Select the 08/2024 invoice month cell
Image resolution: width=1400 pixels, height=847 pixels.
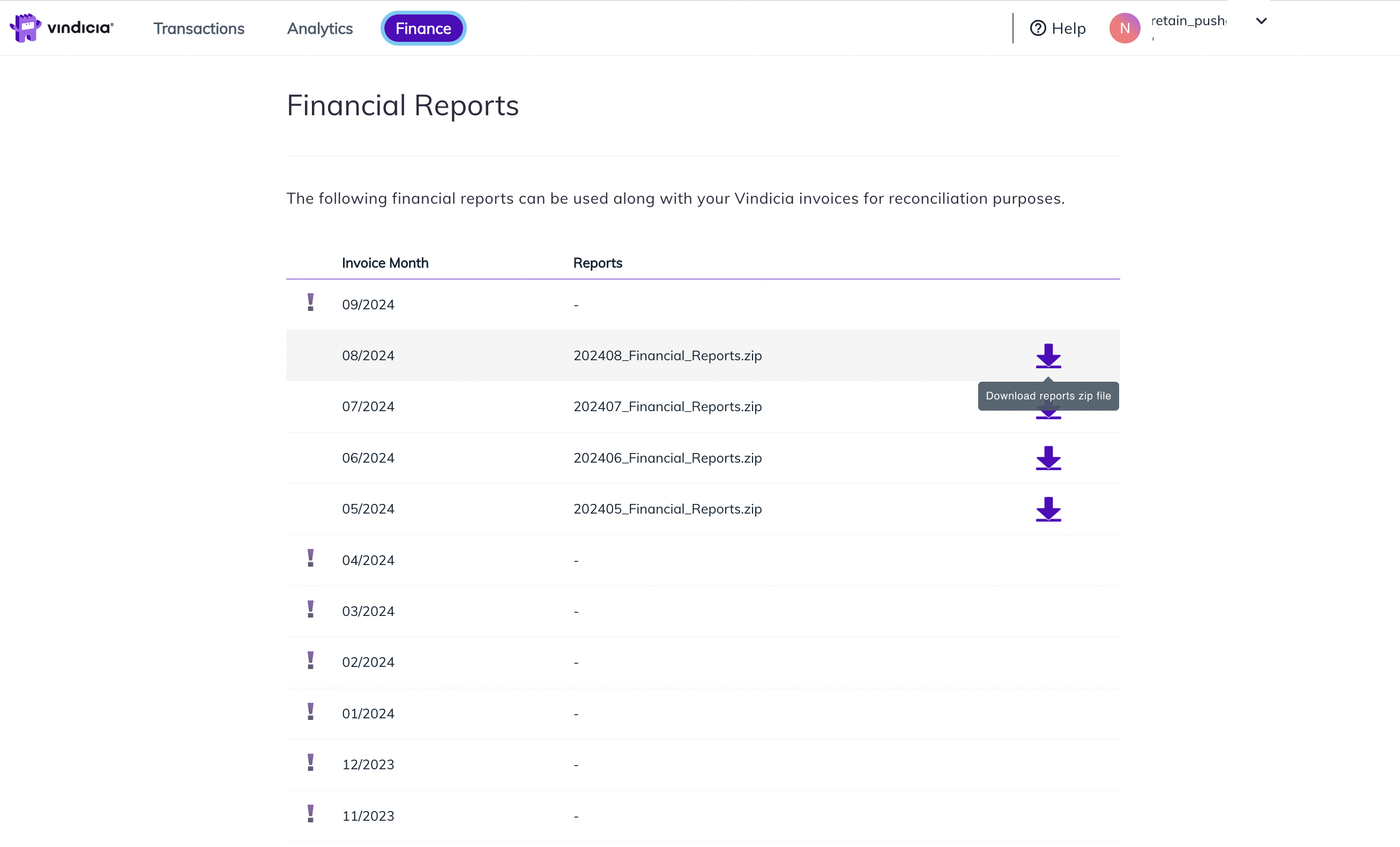click(368, 356)
